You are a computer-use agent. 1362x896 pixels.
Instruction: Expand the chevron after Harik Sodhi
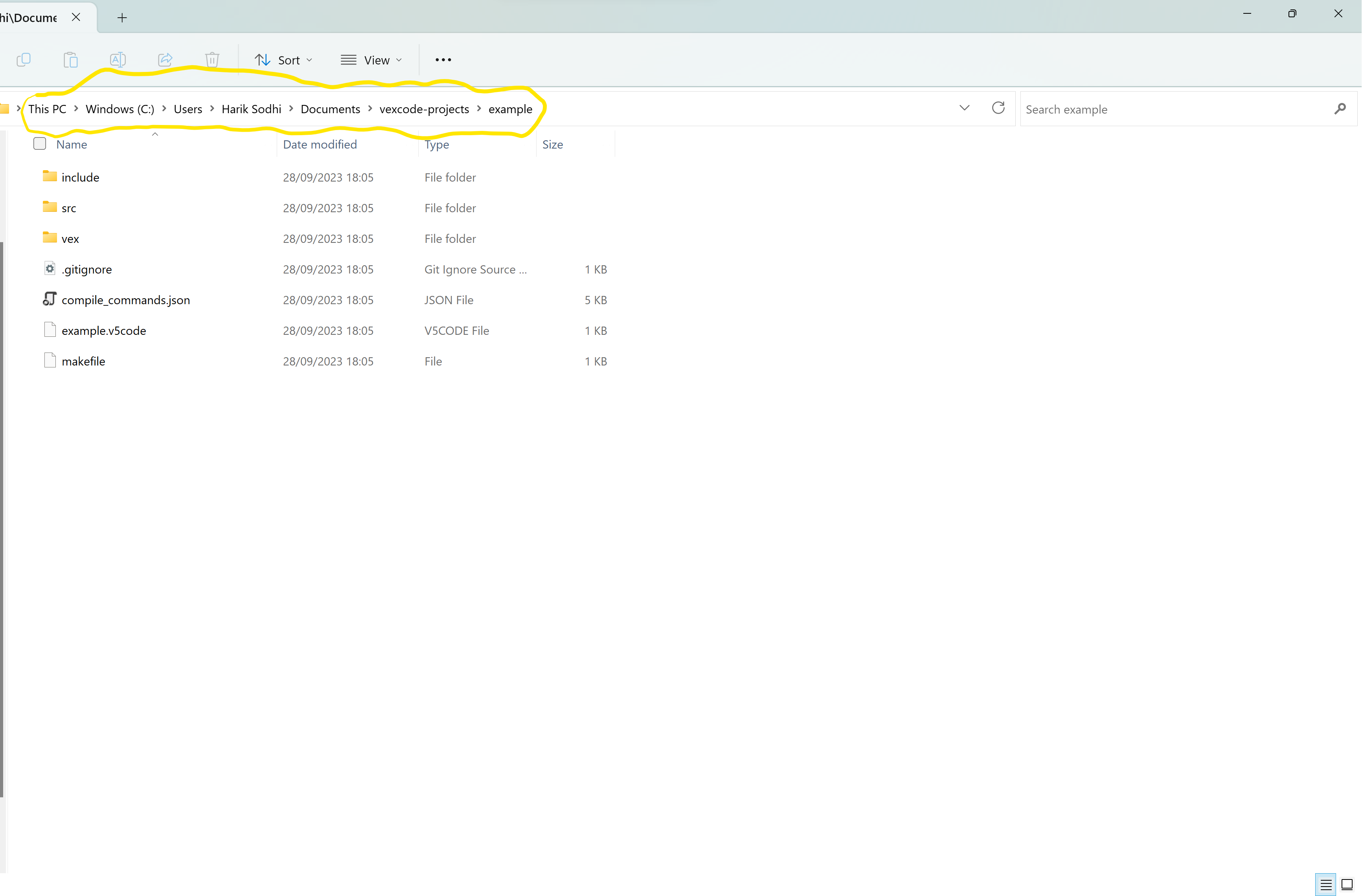coord(291,108)
